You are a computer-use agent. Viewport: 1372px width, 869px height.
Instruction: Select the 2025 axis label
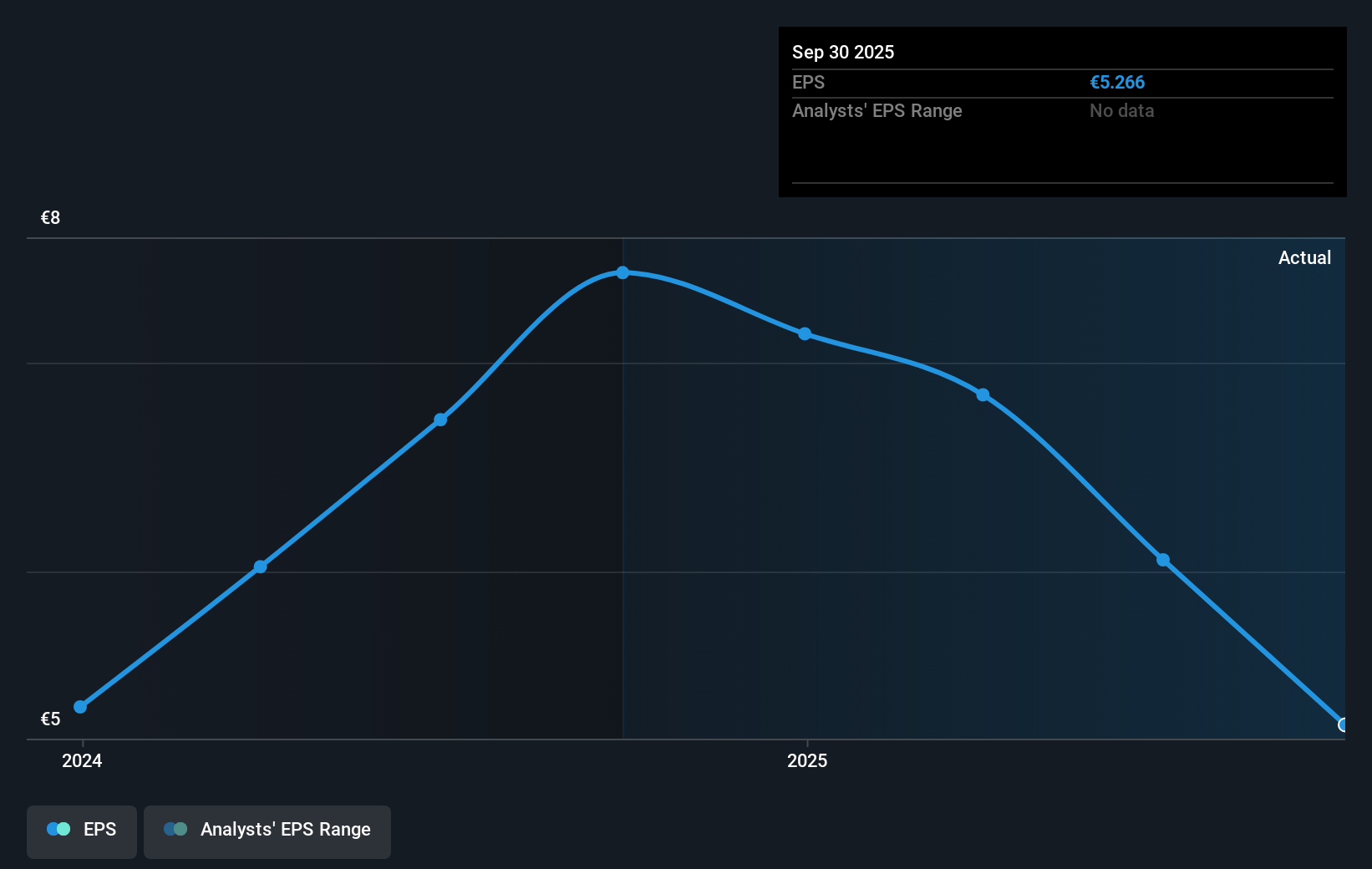pos(806,760)
